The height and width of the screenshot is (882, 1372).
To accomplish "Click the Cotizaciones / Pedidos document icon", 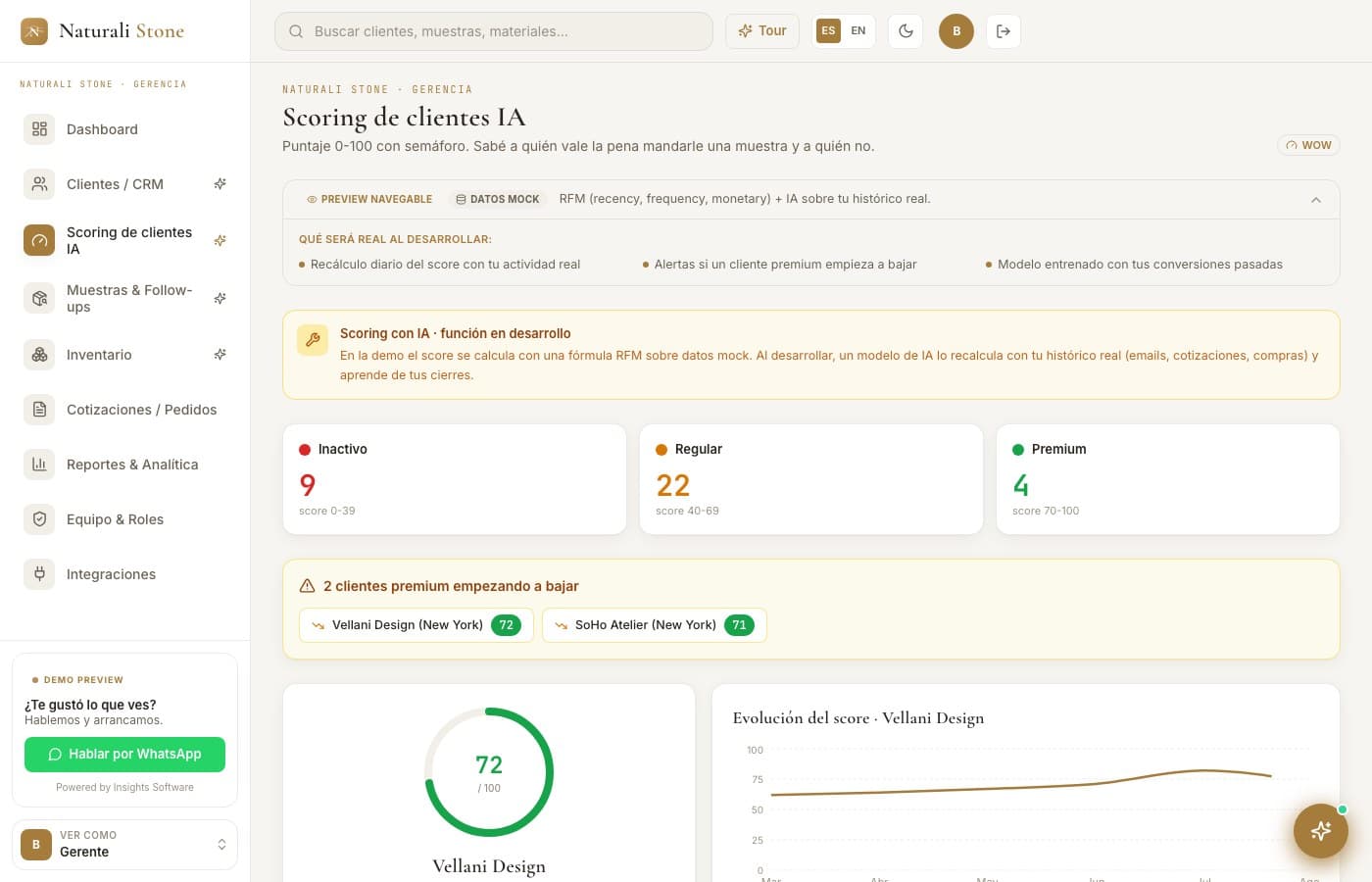I will (x=39, y=410).
